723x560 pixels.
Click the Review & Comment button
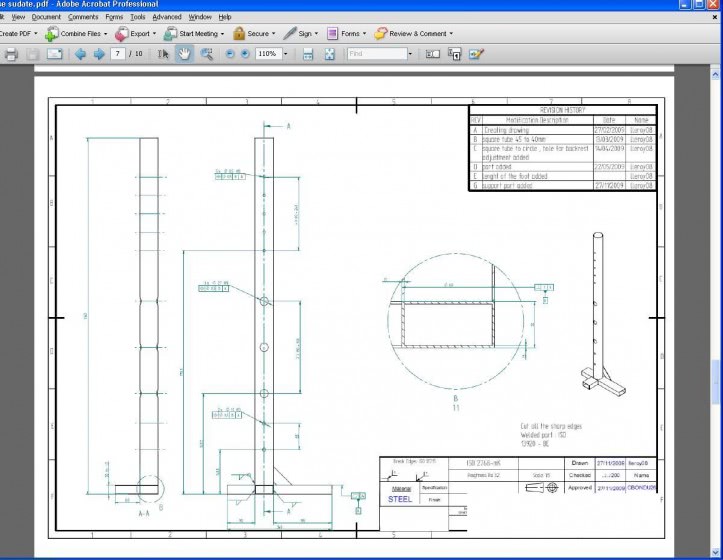(413, 33)
